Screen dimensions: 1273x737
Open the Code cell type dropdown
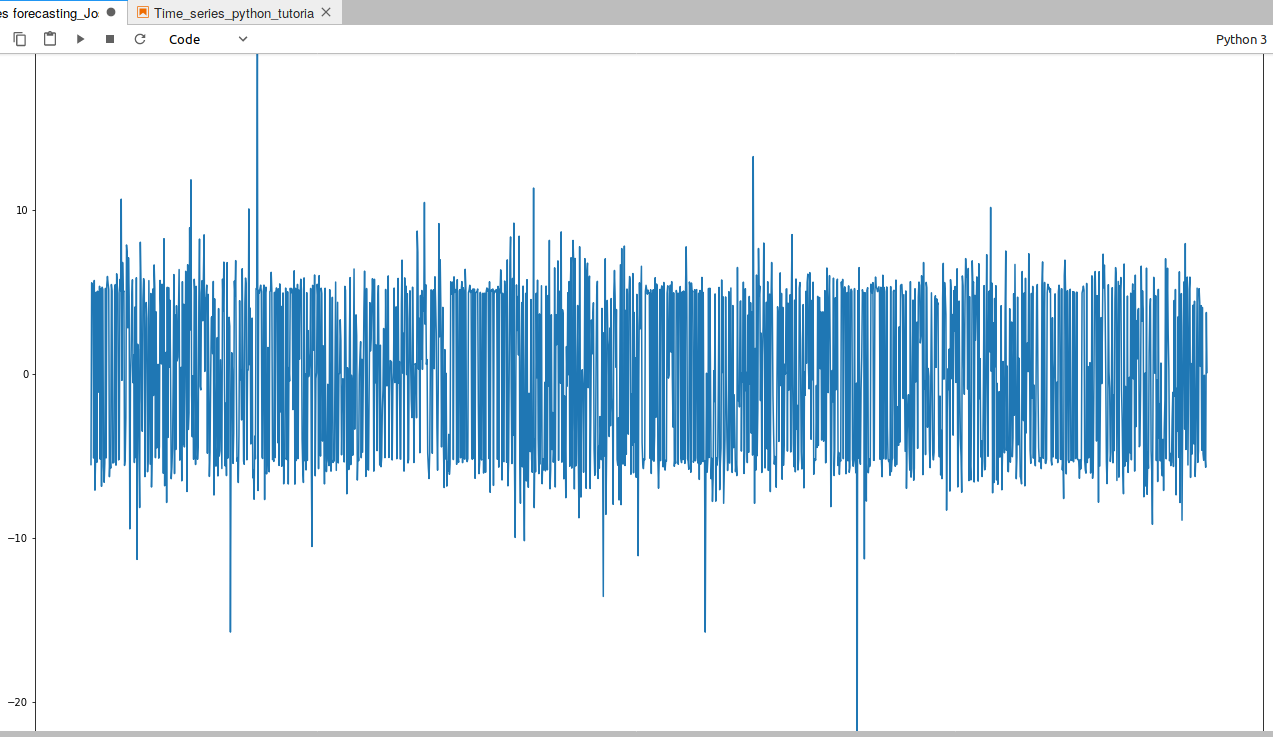[x=208, y=39]
